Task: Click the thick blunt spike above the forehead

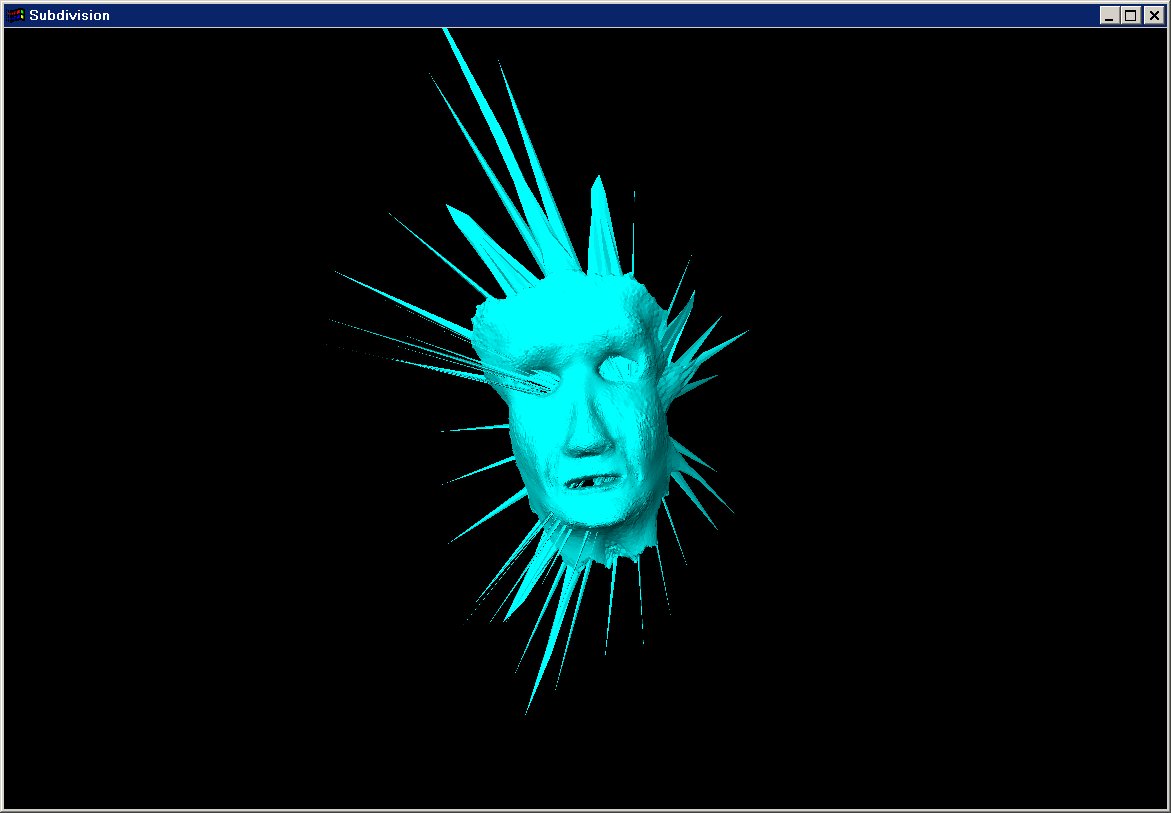Action: (602, 225)
